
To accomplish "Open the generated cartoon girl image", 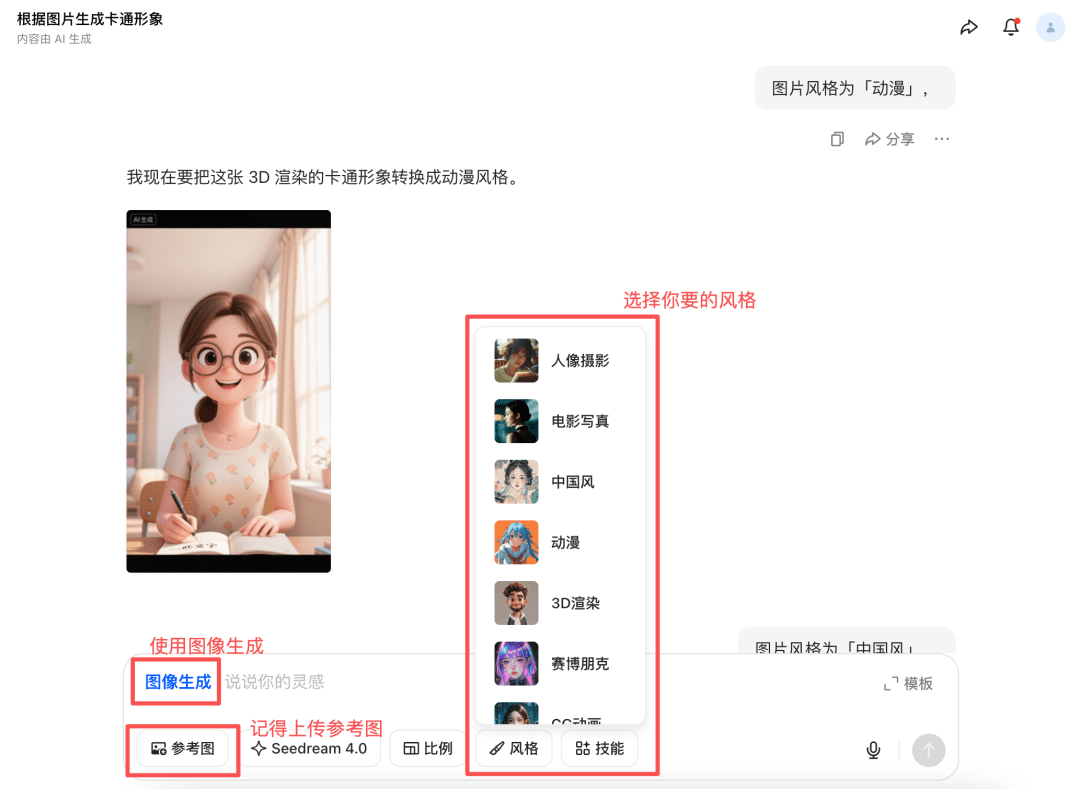I will 228,391.
